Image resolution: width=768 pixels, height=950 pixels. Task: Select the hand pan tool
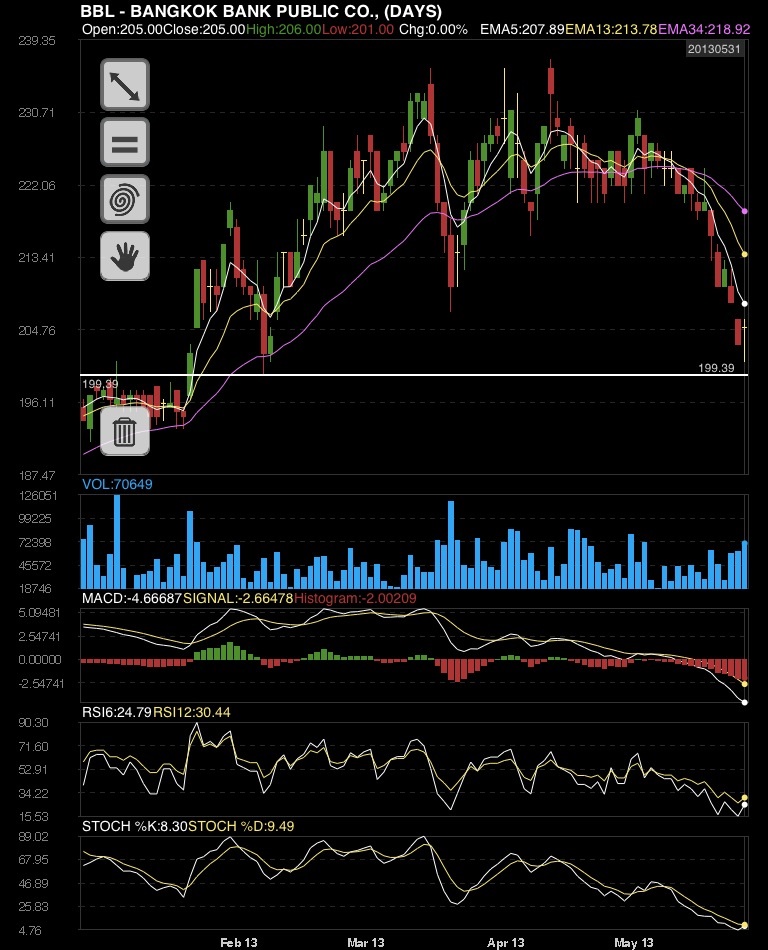[x=125, y=256]
